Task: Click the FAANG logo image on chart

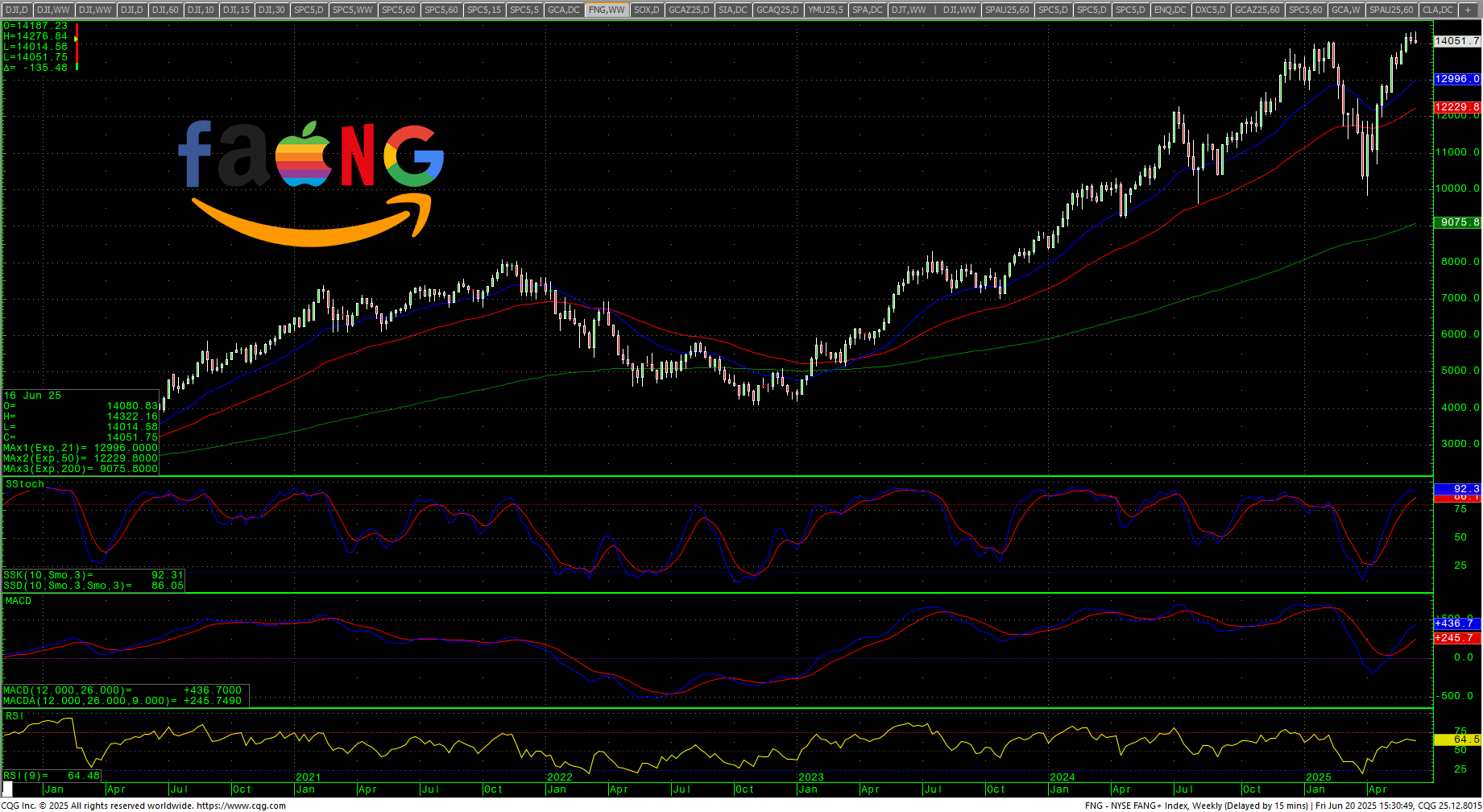Action: tap(311, 183)
